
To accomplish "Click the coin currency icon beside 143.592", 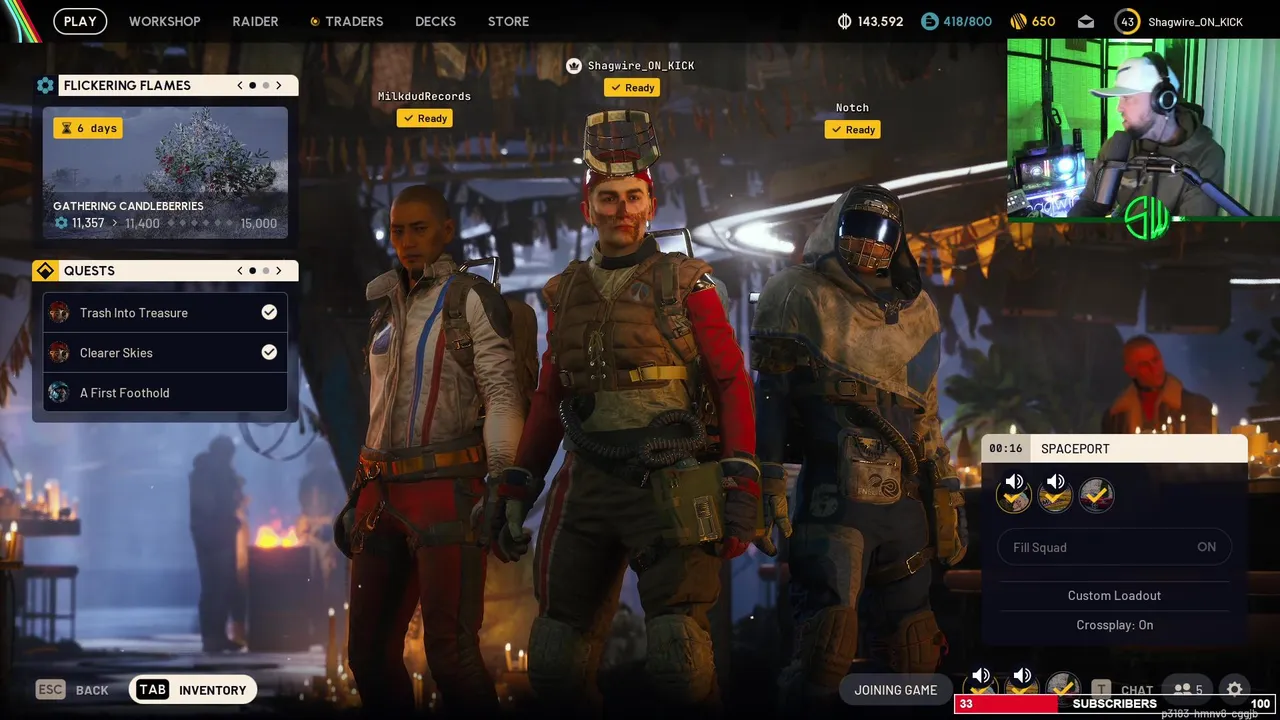I will (x=844, y=21).
